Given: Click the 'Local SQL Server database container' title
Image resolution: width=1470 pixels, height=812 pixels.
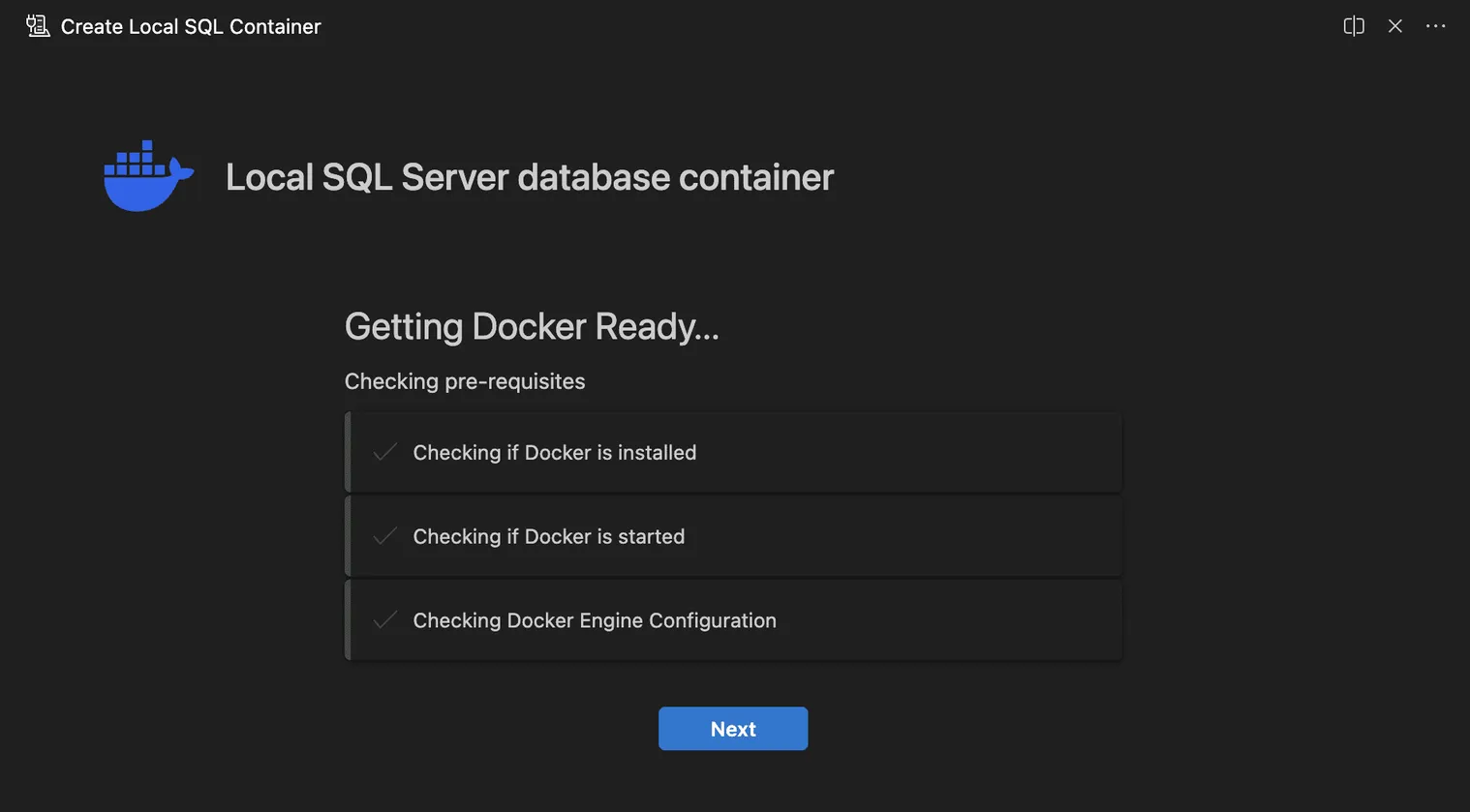Looking at the screenshot, I should [x=530, y=177].
